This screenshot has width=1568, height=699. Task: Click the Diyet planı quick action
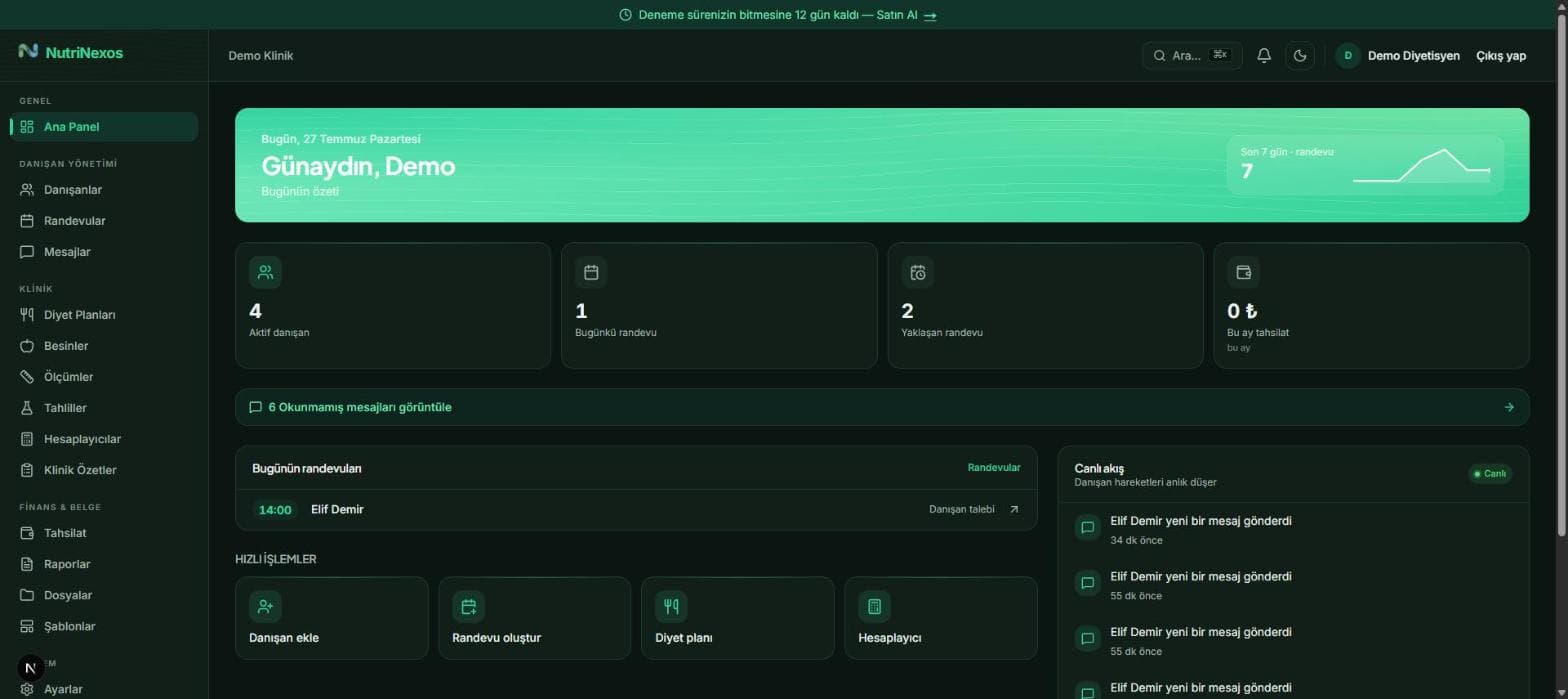pyautogui.click(x=738, y=618)
